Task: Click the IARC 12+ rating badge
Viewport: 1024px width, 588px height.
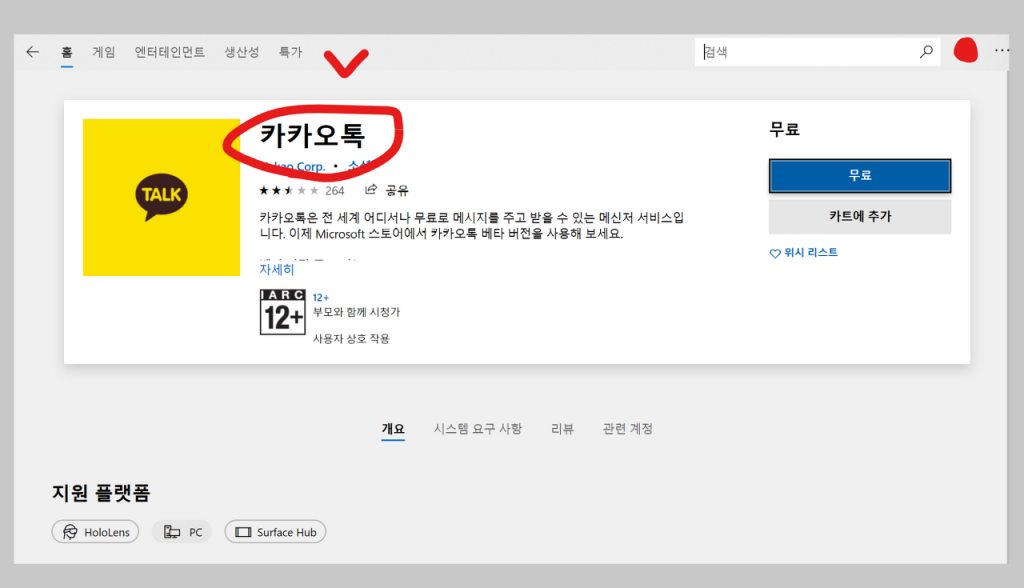Action: click(x=282, y=312)
